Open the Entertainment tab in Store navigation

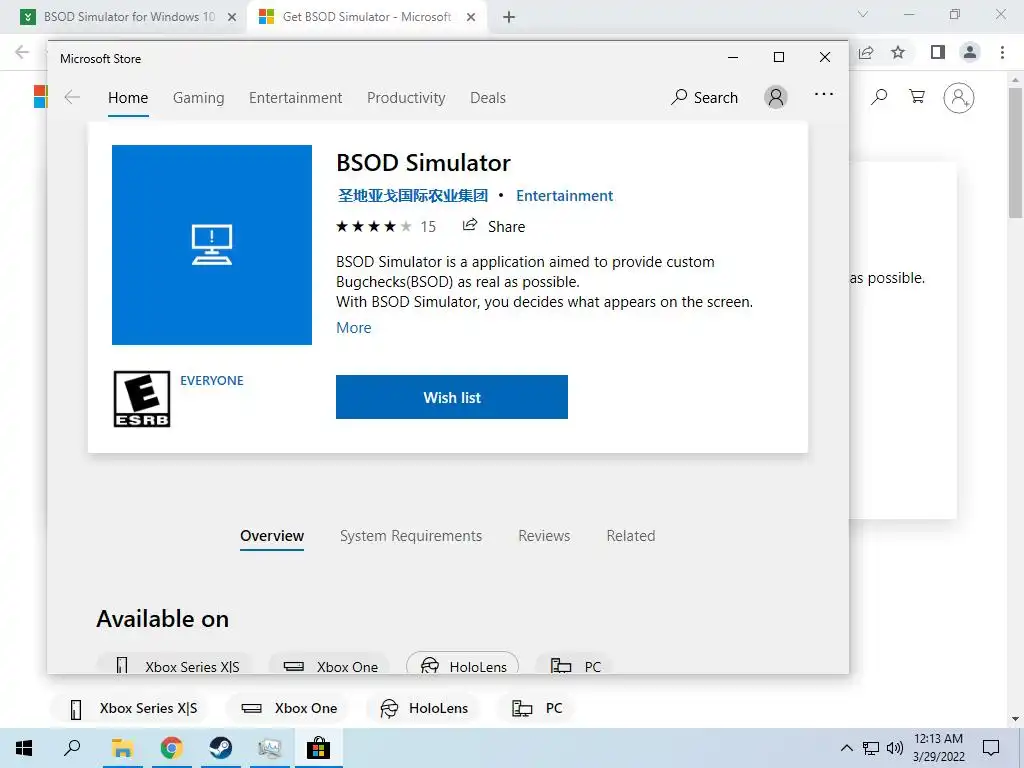(x=295, y=98)
